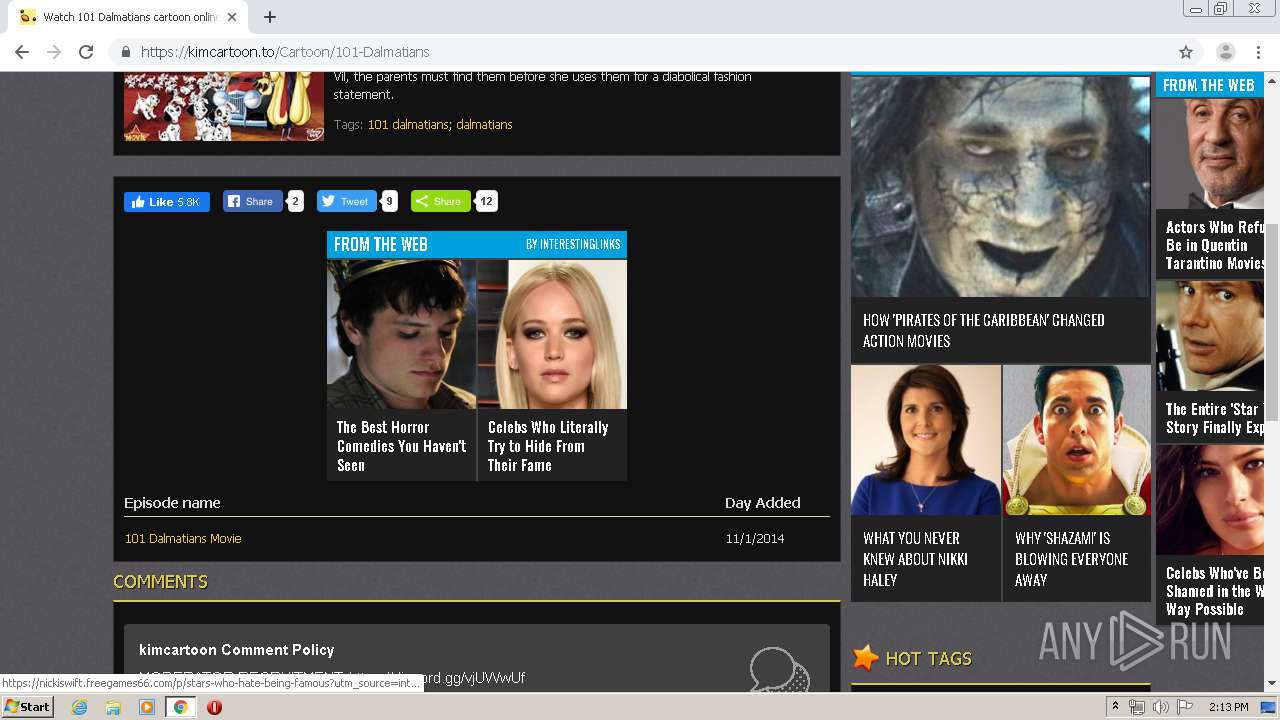Click the Episode name column header
The width and height of the screenshot is (1280, 720).
[172, 503]
